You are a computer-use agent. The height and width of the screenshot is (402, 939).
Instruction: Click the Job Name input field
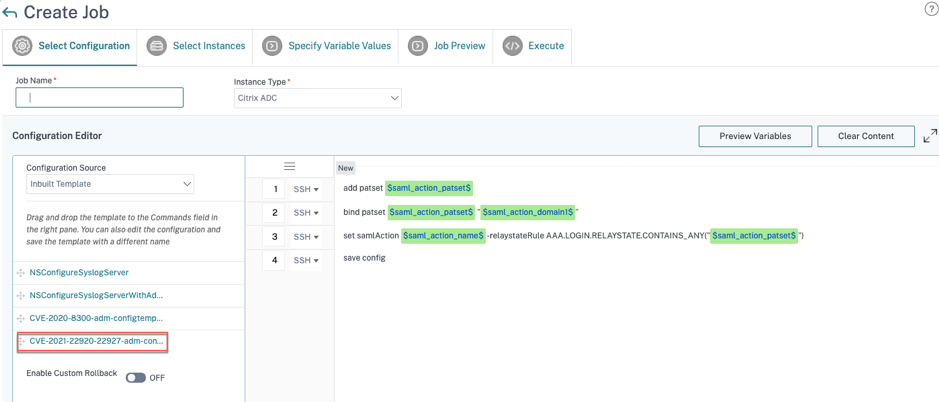pos(99,98)
